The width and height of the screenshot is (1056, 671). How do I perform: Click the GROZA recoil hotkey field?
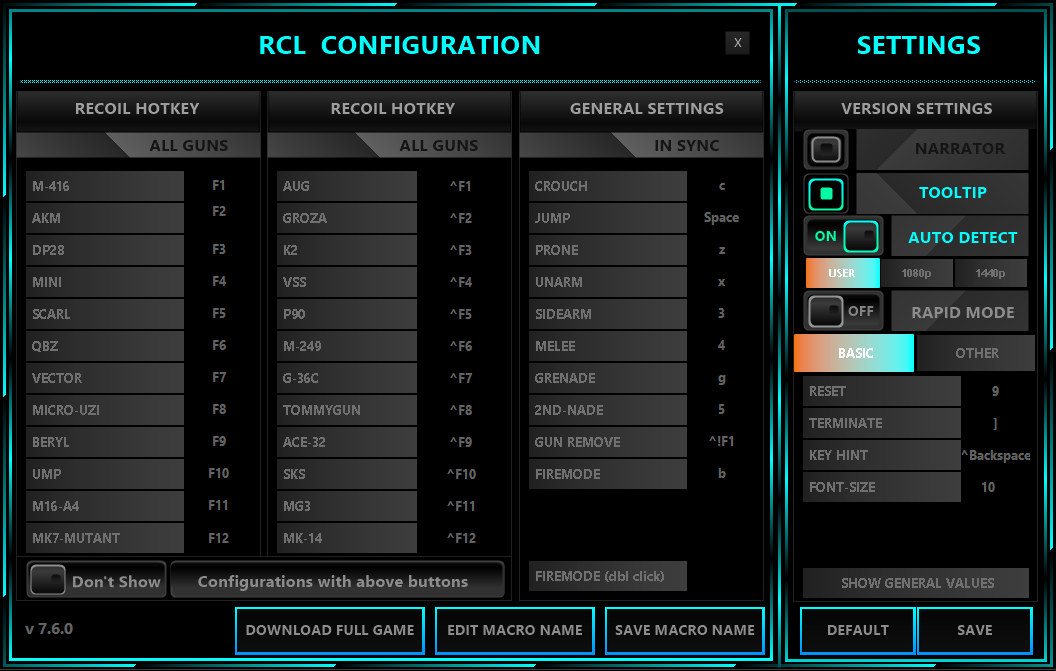coord(460,218)
